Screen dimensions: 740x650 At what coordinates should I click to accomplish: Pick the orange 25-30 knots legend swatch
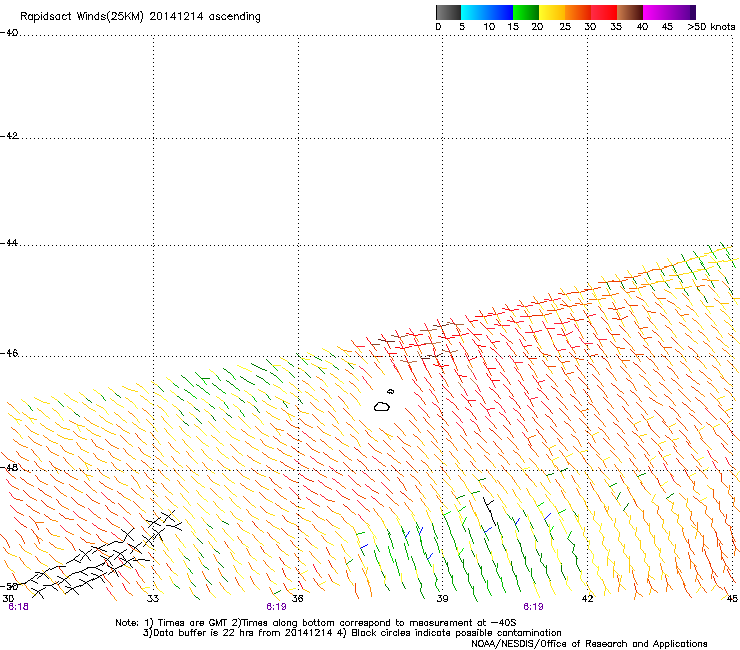[x=578, y=12]
